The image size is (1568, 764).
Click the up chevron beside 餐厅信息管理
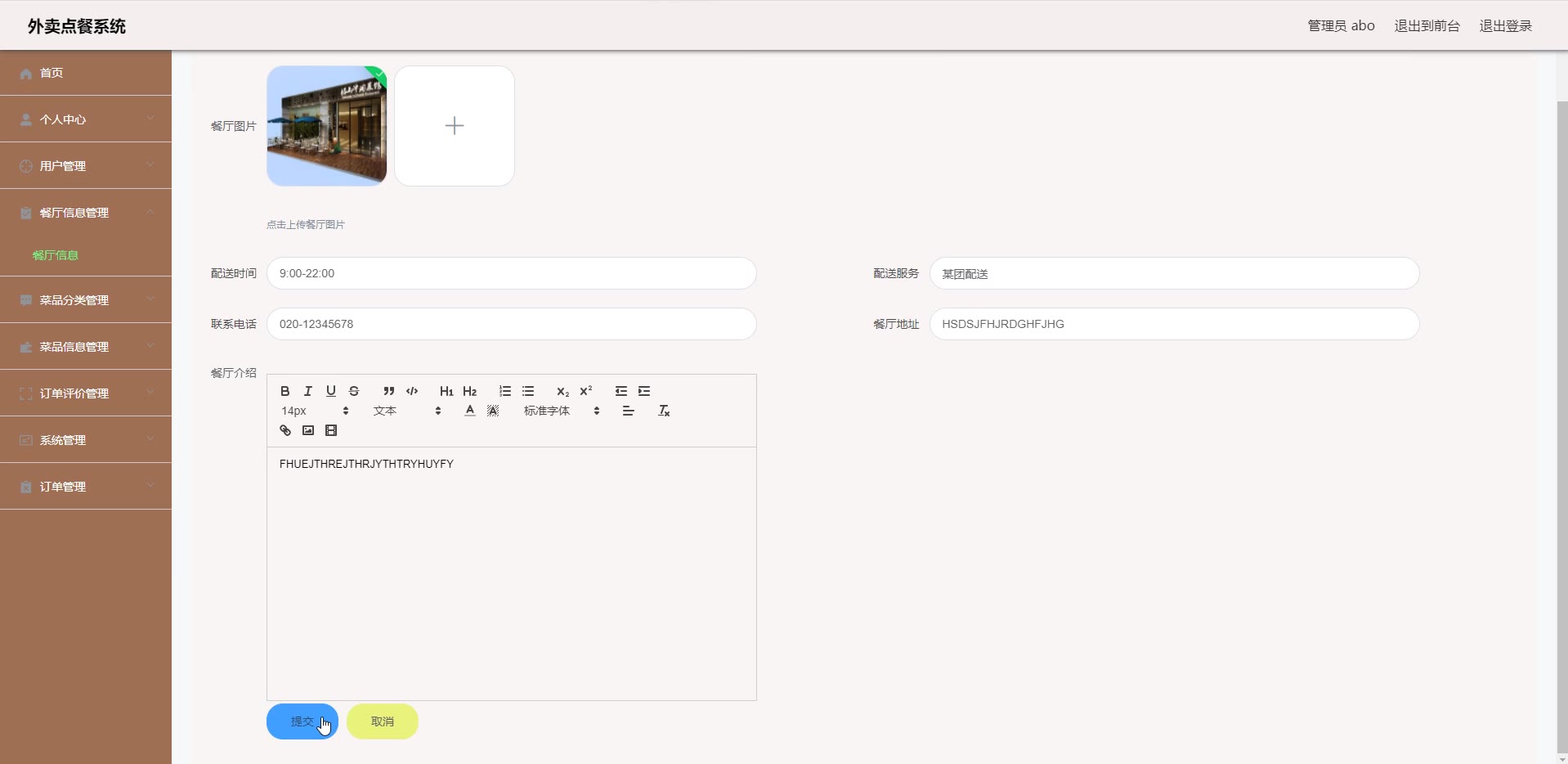point(150,212)
